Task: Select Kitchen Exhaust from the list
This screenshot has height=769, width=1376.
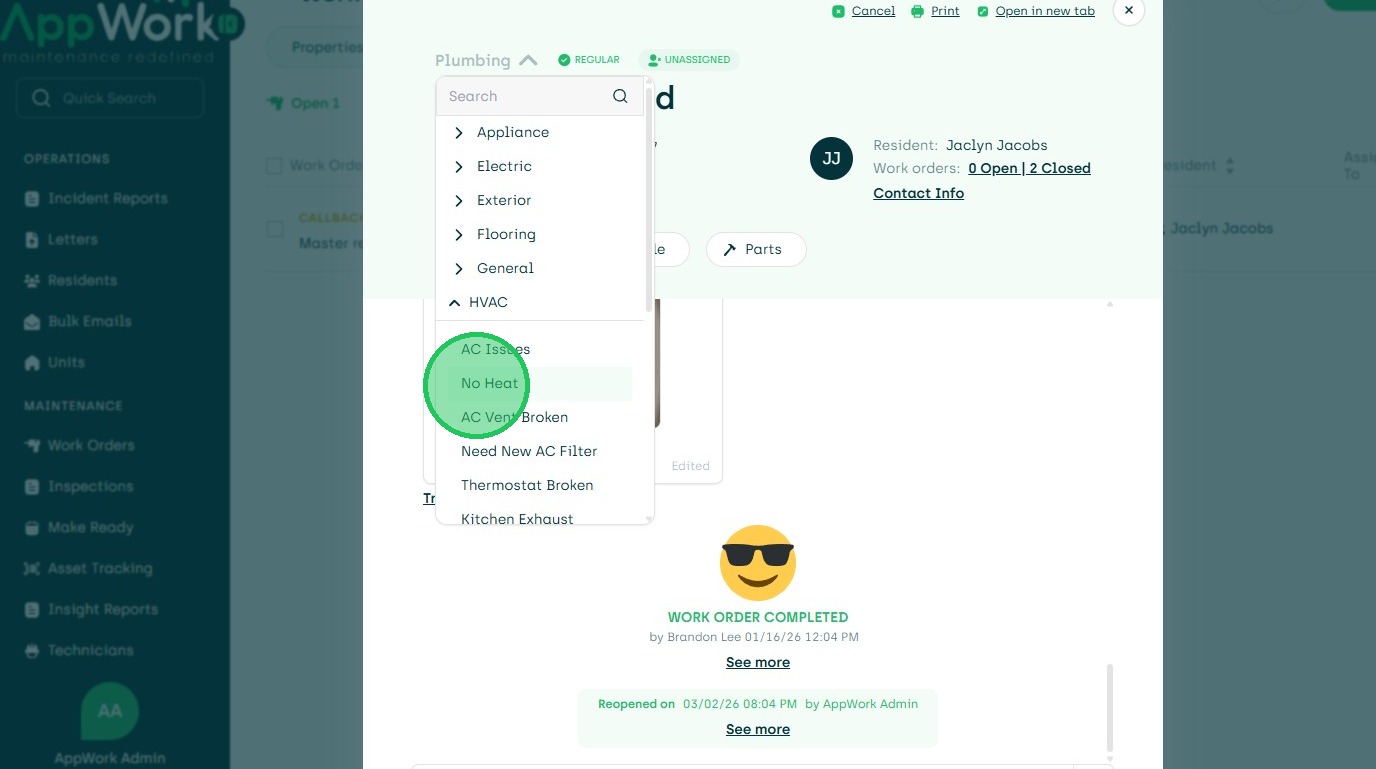Action: (517, 519)
